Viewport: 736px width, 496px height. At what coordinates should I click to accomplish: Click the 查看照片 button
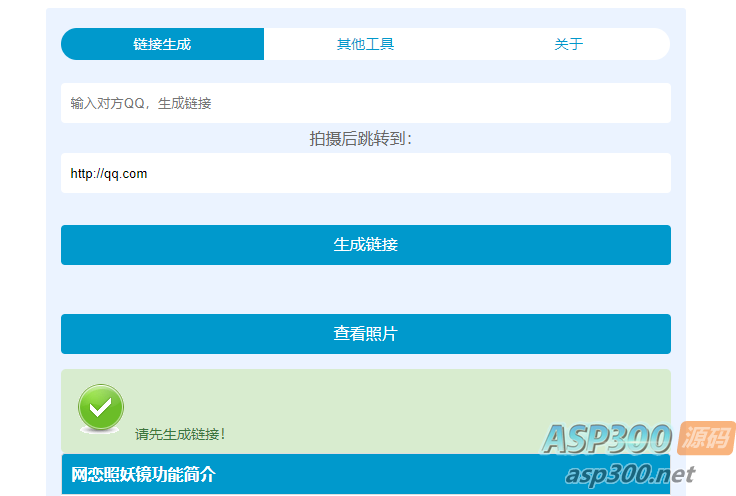click(x=366, y=334)
